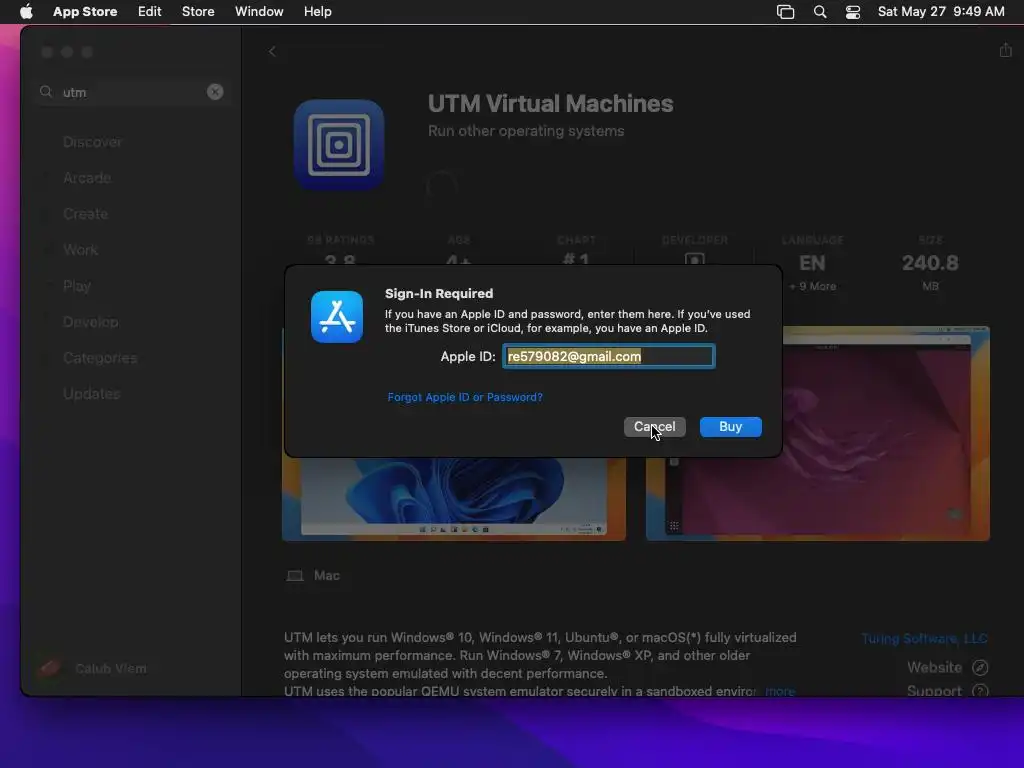Click the Support question mark icon
The width and height of the screenshot is (1024, 768).
(980, 690)
